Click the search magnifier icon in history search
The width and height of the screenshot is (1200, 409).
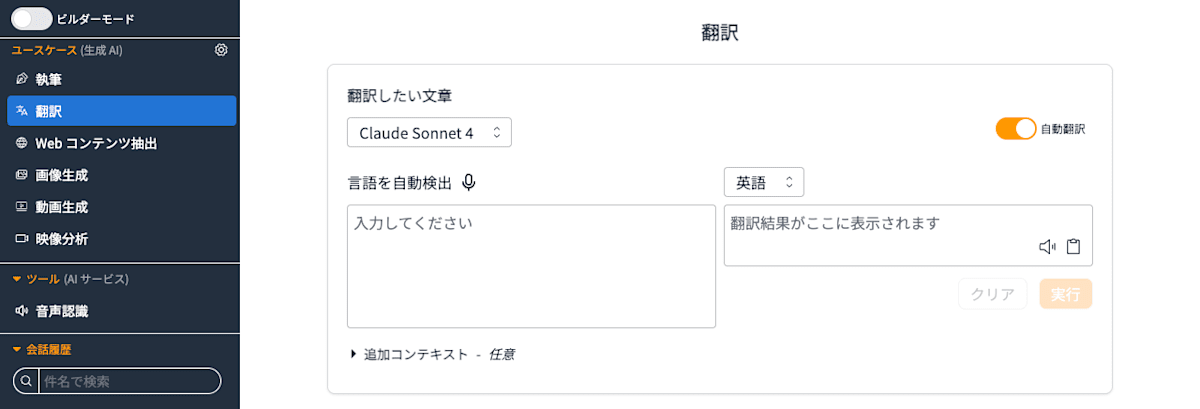coord(26,381)
